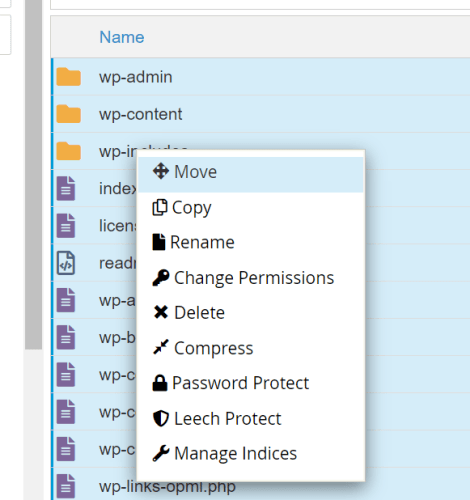Select the wp-links-opml.php file name
The image size is (470, 500).
167,487
